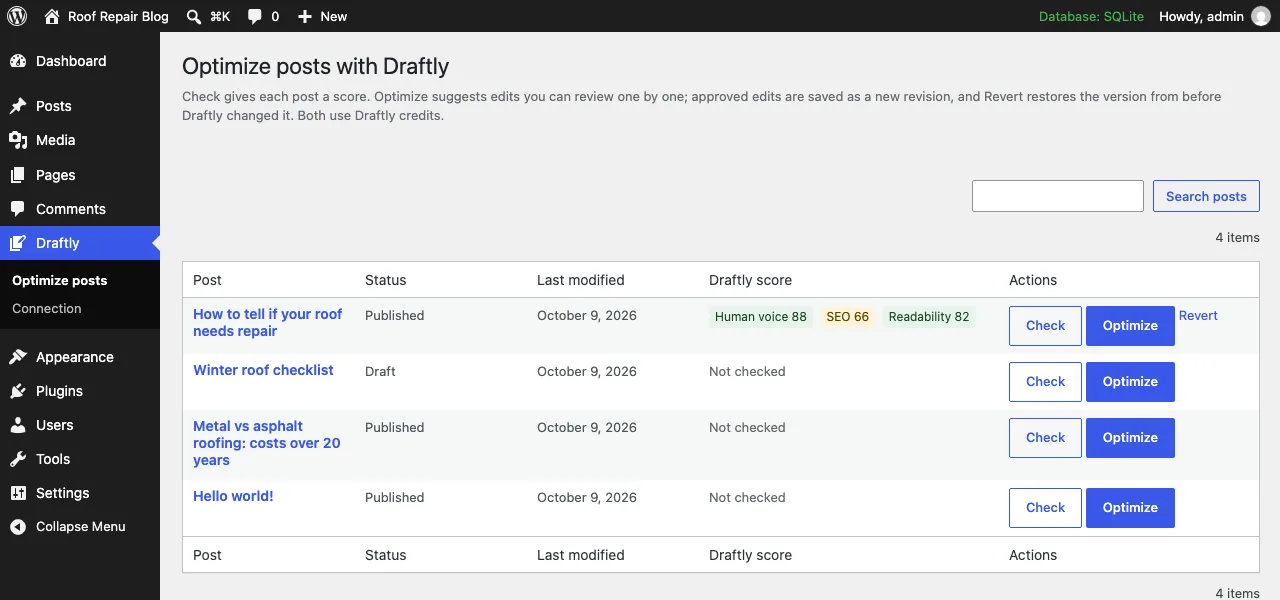
Task: Open the Posts menu item
Action: (x=80, y=106)
